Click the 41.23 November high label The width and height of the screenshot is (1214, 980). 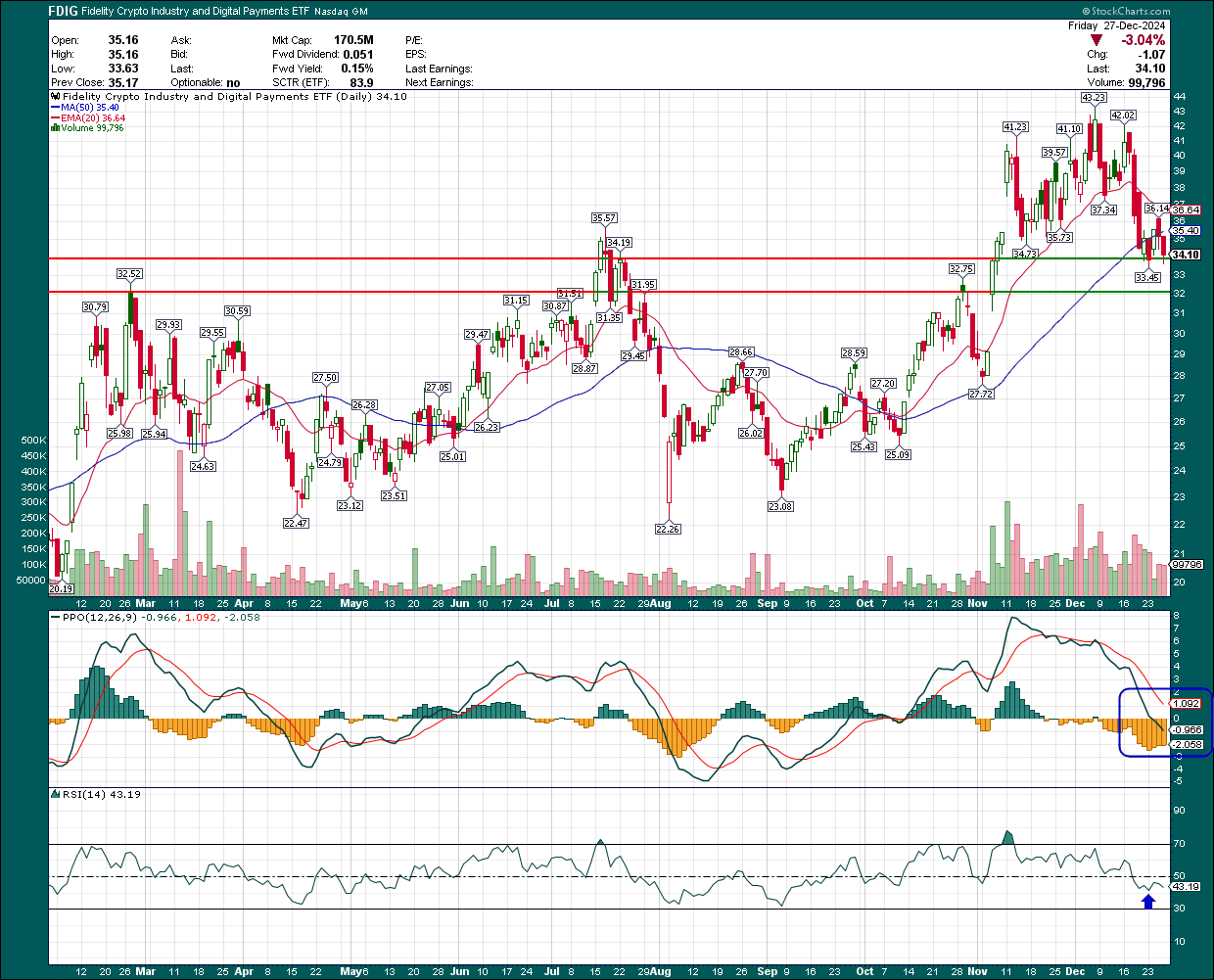click(1015, 127)
